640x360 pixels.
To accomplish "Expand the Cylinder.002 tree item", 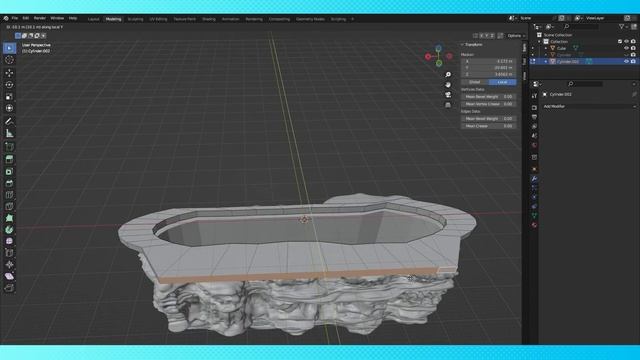I will click(x=546, y=61).
